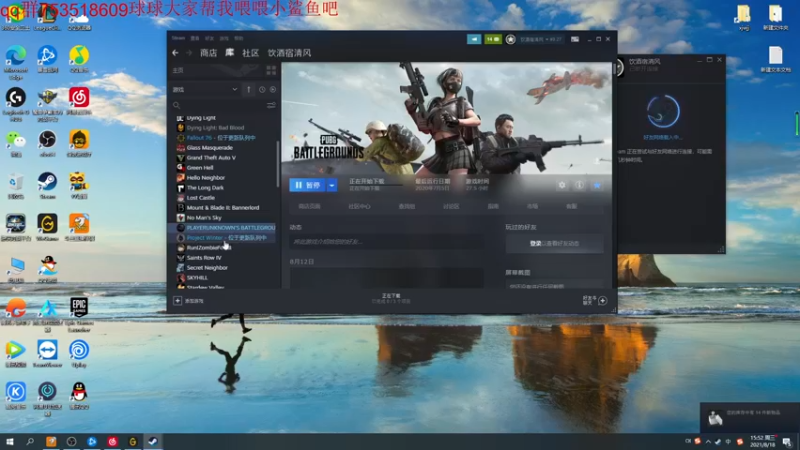Open the green notifications button showing 14
Screen dimensions: 800x450
(493, 39)
